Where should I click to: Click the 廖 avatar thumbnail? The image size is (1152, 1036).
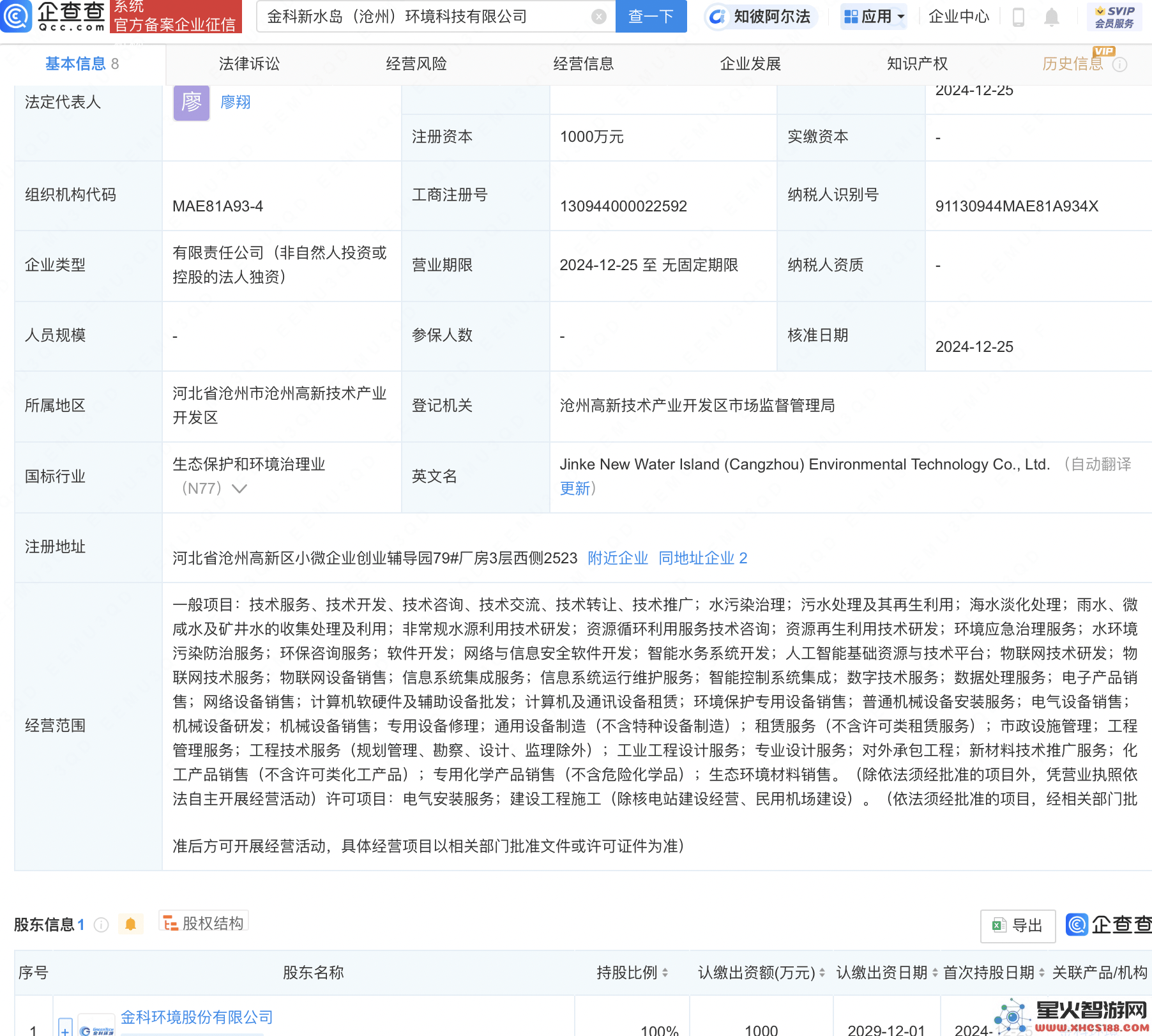192,102
